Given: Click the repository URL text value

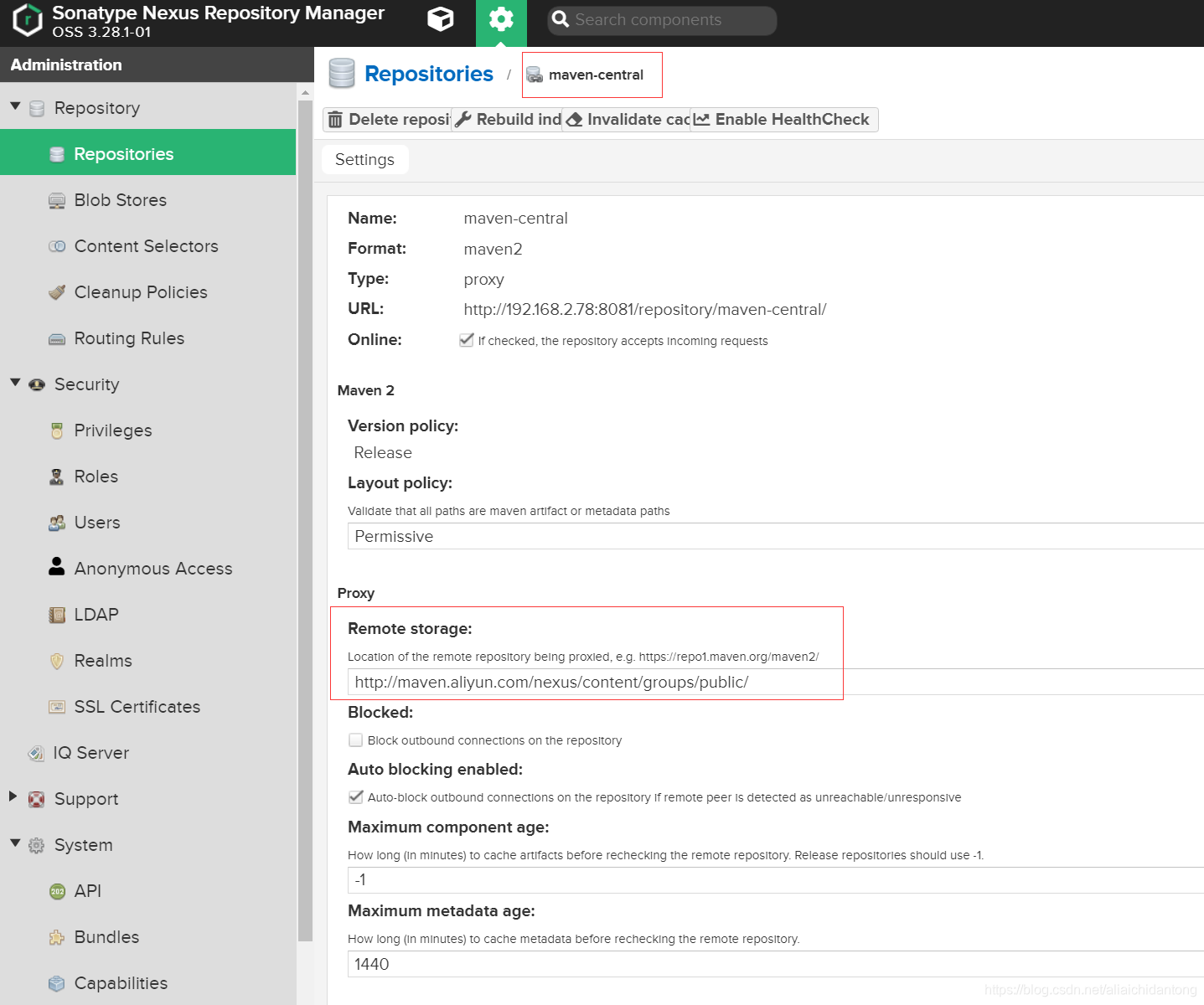Looking at the screenshot, I should 645,309.
